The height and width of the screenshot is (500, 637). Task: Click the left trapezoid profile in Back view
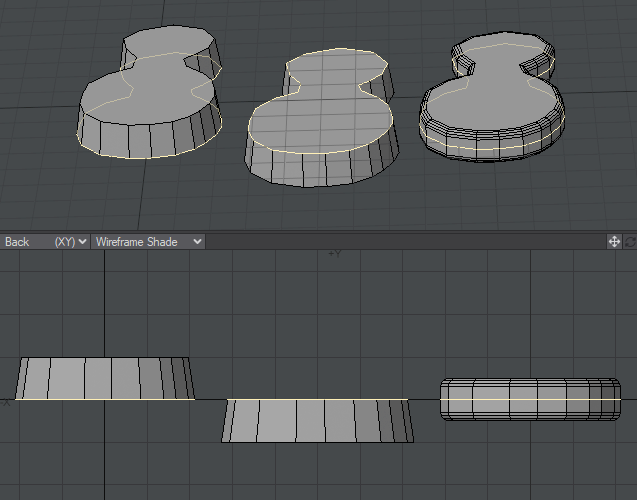click(105, 379)
